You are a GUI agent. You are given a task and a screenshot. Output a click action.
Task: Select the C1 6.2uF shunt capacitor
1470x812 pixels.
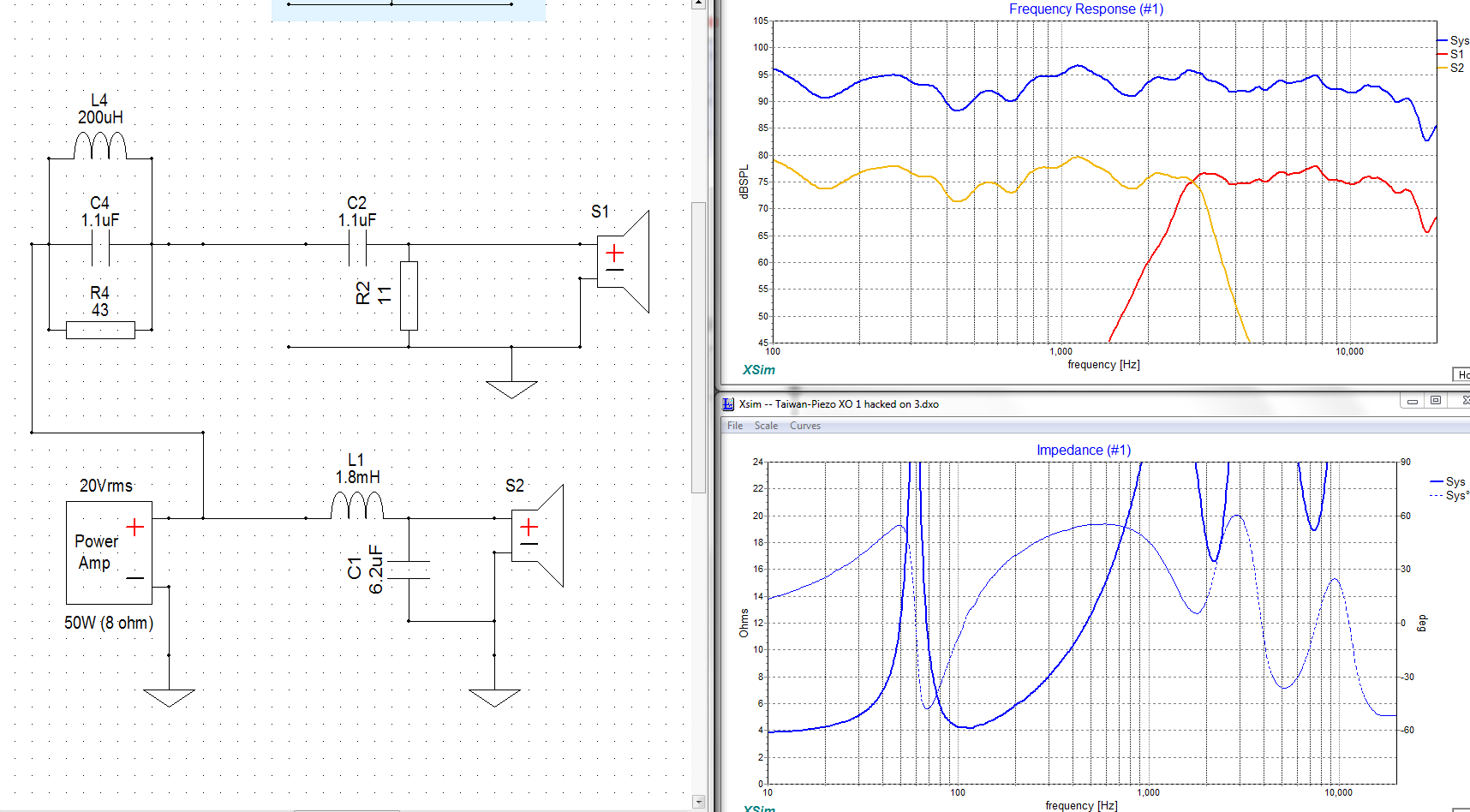[x=409, y=570]
